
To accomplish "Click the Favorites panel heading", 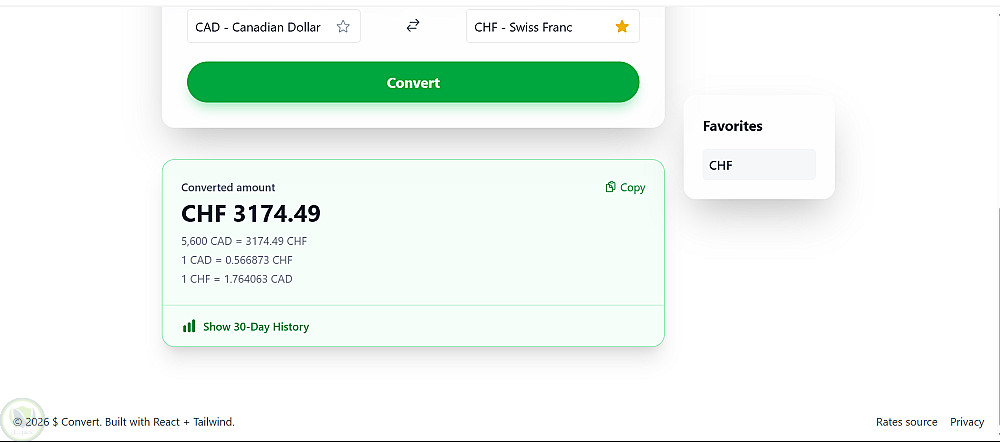I will coord(732,126).
